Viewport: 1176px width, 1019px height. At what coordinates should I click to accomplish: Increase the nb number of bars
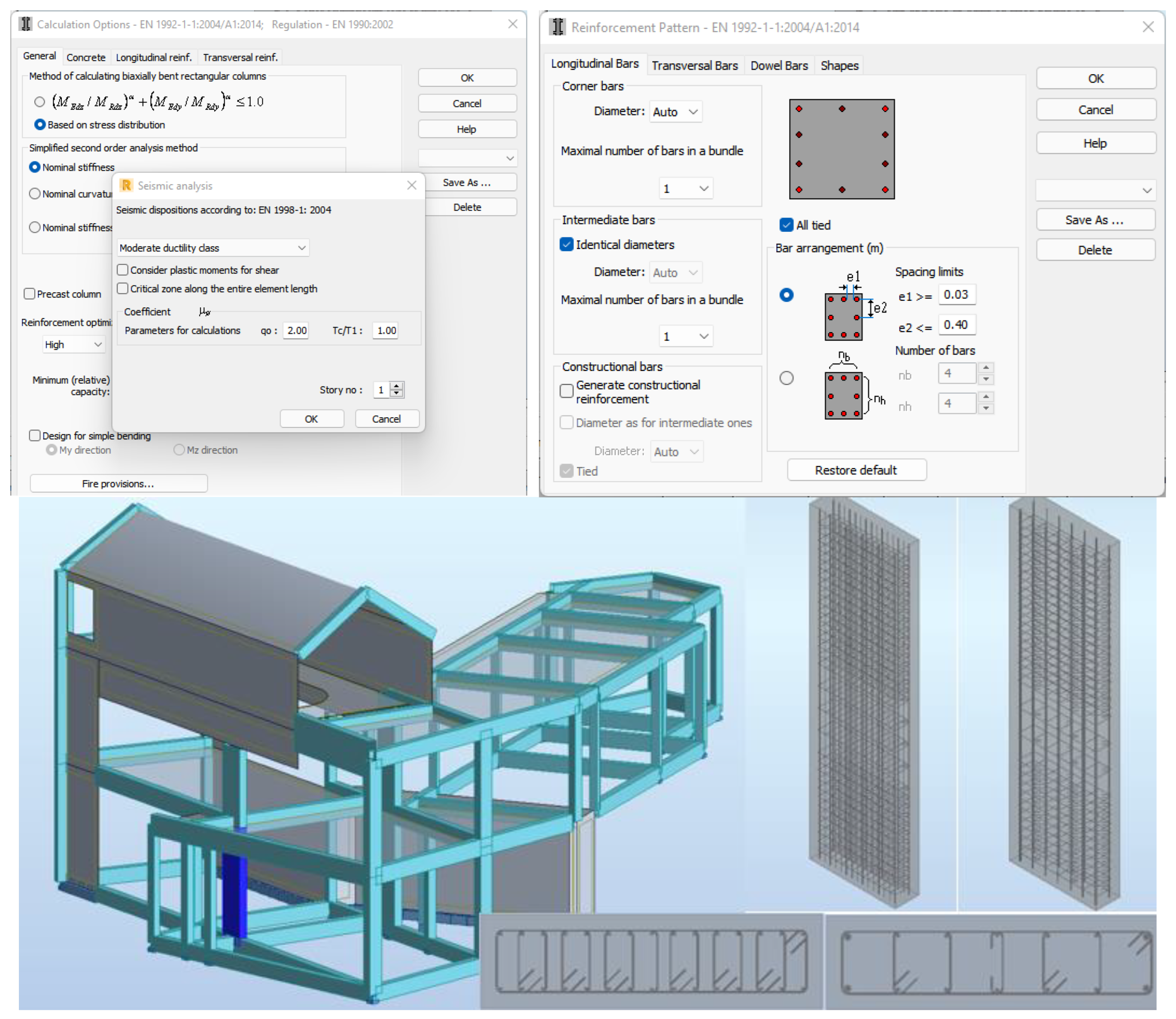[x=985, y=368]
